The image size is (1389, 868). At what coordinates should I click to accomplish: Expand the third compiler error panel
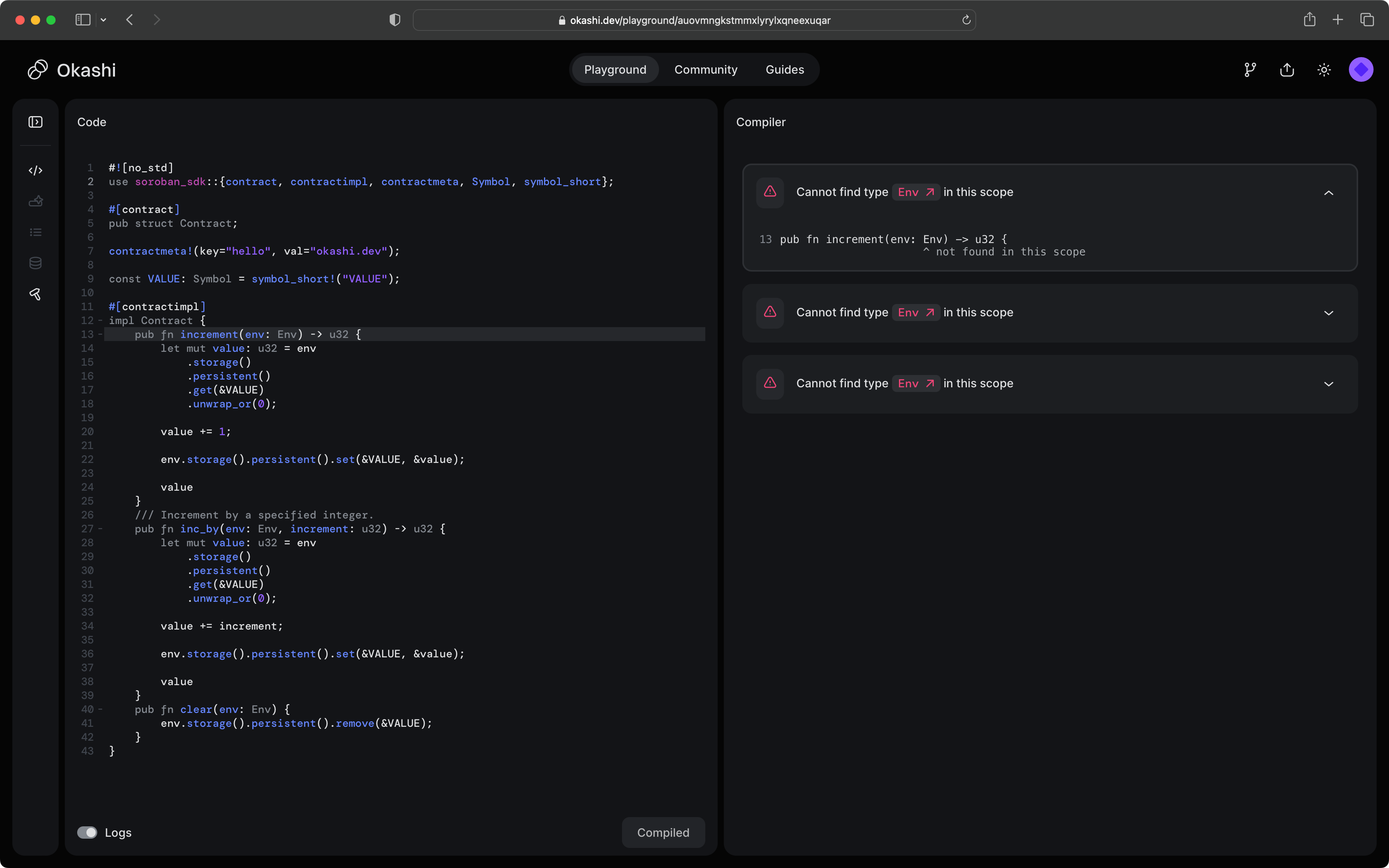(x=1329, y=383)
